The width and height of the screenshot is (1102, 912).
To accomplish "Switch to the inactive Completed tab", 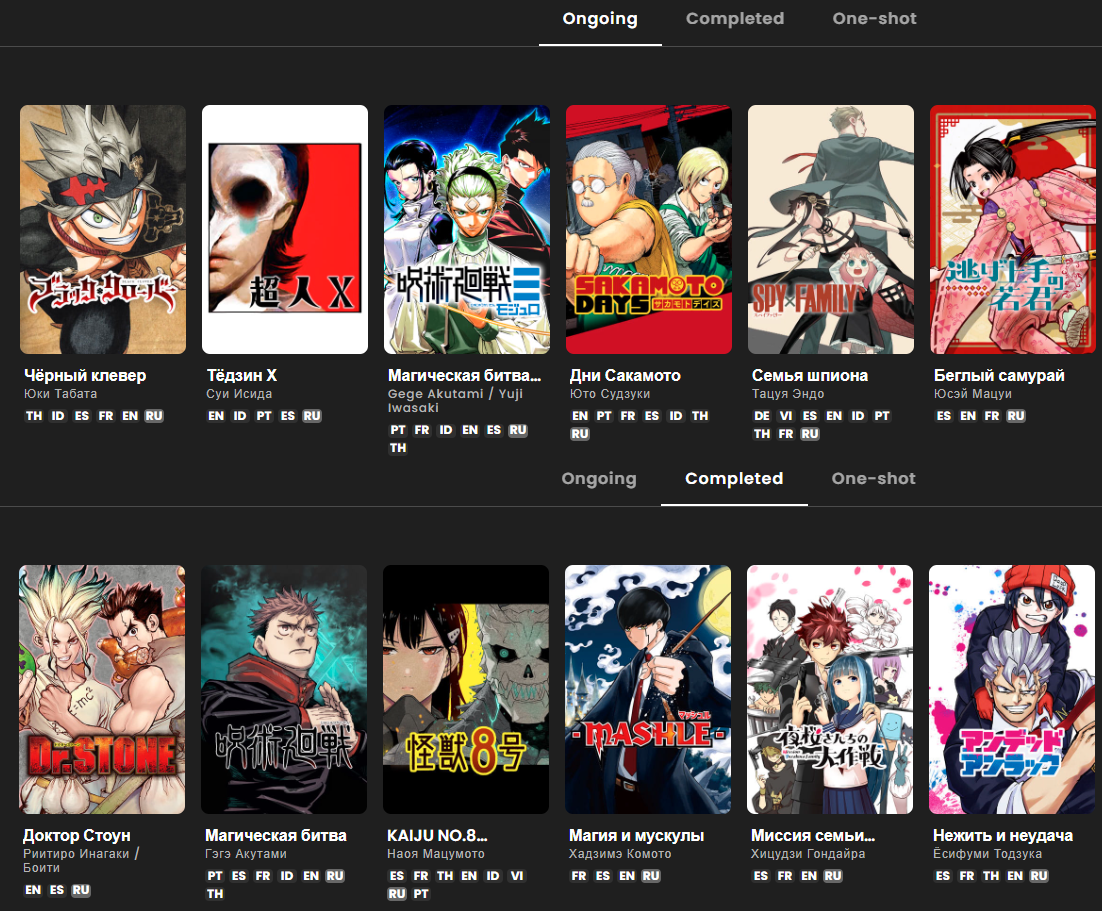I will (734, 19).
